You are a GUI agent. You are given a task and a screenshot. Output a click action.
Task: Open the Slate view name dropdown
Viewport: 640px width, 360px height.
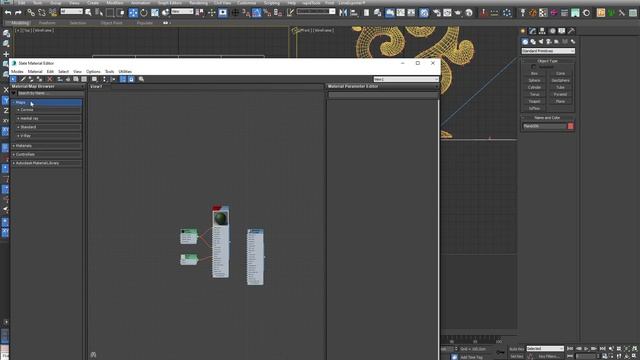(x=406, y=79)
